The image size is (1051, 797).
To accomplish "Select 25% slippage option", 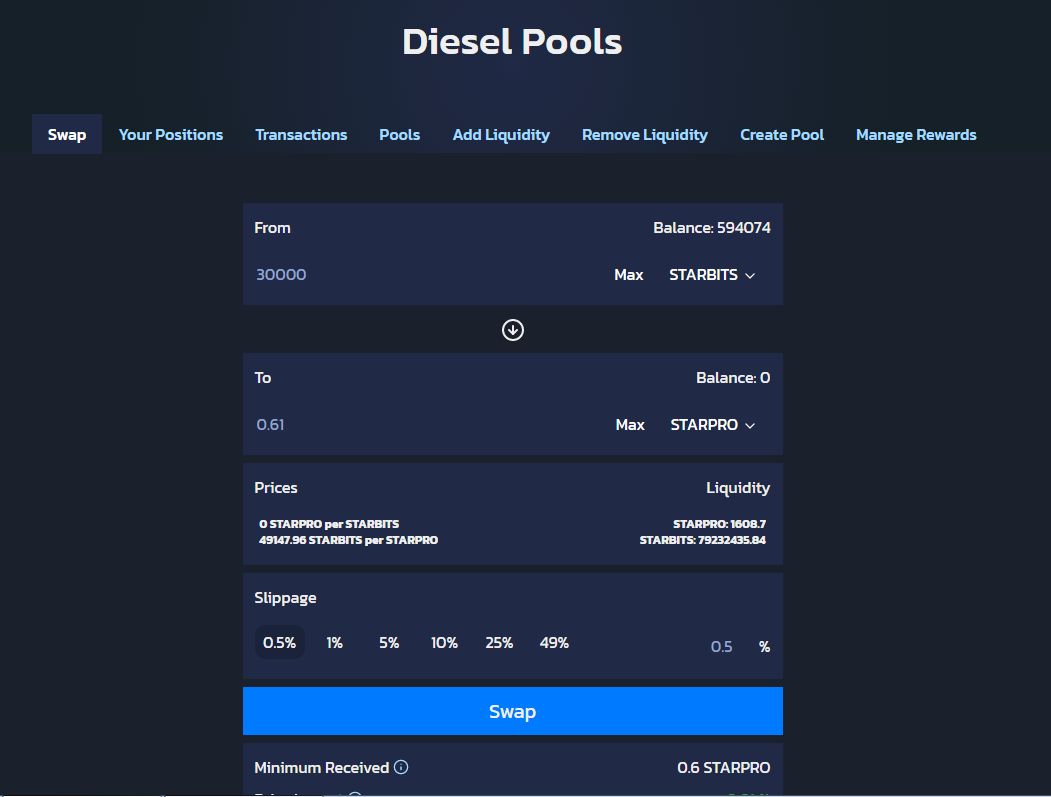I will point(499,643).
